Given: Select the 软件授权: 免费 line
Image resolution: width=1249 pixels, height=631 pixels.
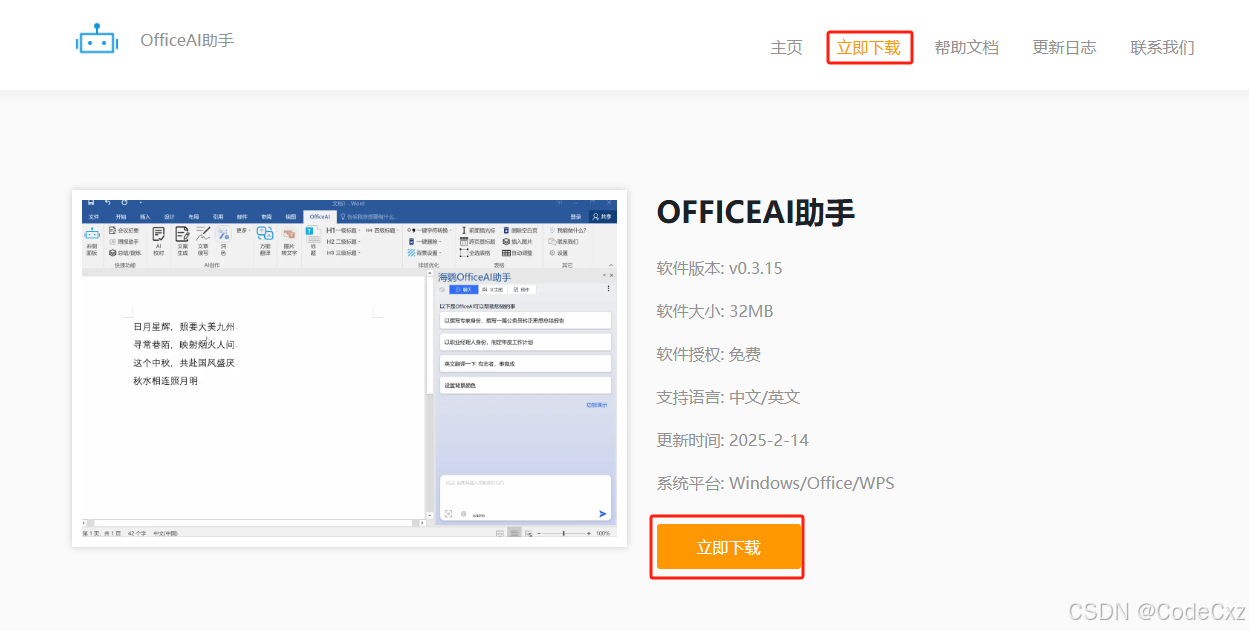Looking at the screenshot, I should click(x=708, y=354).
